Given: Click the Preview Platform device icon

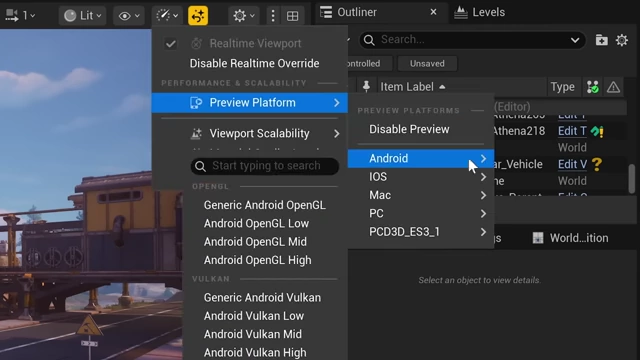Looking at the screenshot, I should [x=196, y=102].
